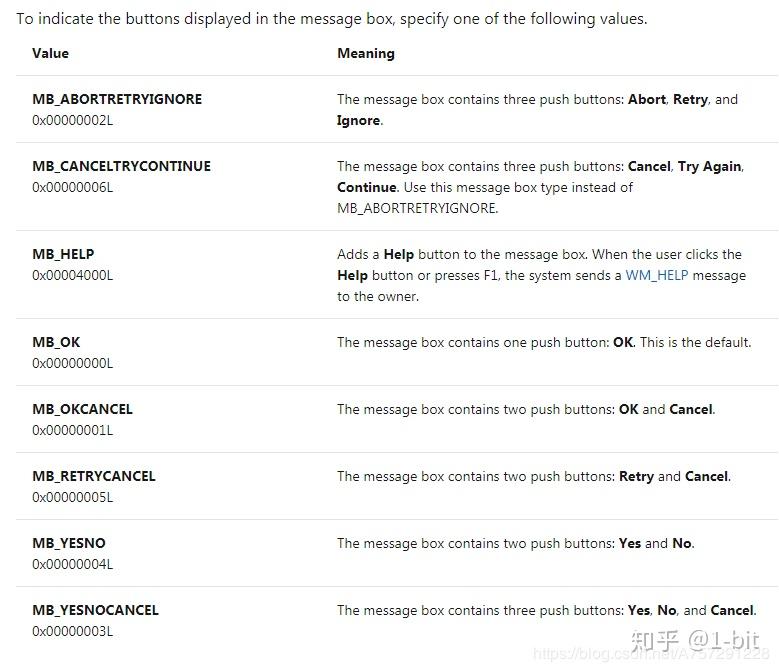Select the MB_YESNOCANCEL value name

[x=95, y=610]
